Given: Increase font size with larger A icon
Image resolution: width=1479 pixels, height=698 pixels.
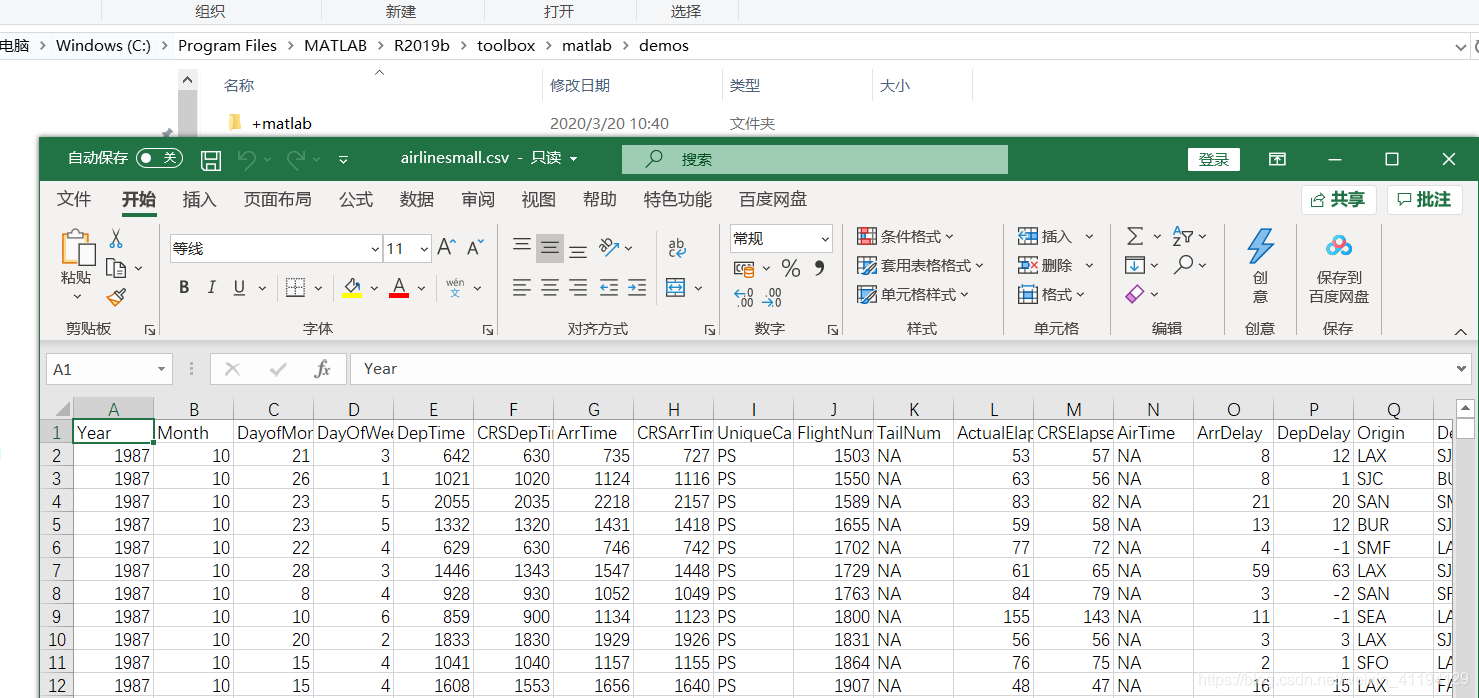Looking at the screenshot, I should pyautogui.click(x=447, y=248).
